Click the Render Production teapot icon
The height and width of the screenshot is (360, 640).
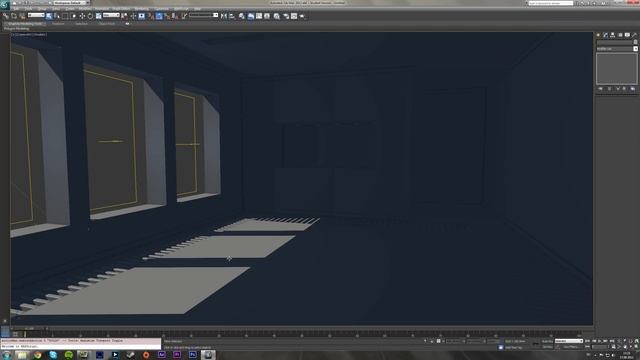302,16
